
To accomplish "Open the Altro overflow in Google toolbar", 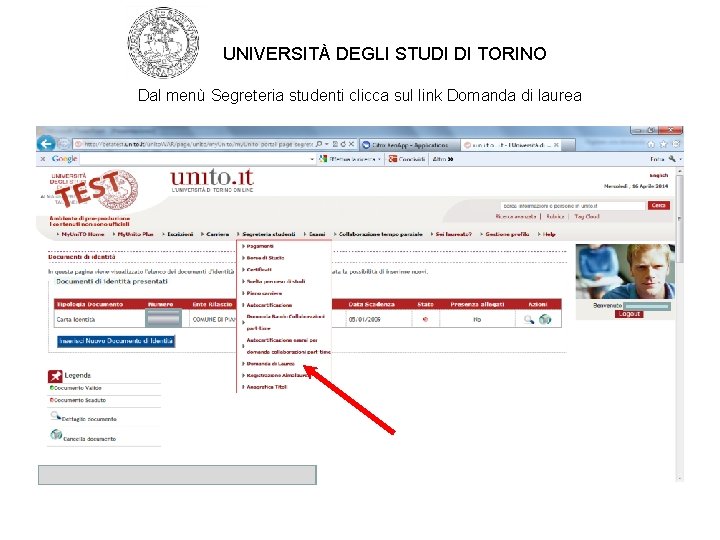I will tap(443, 159).
